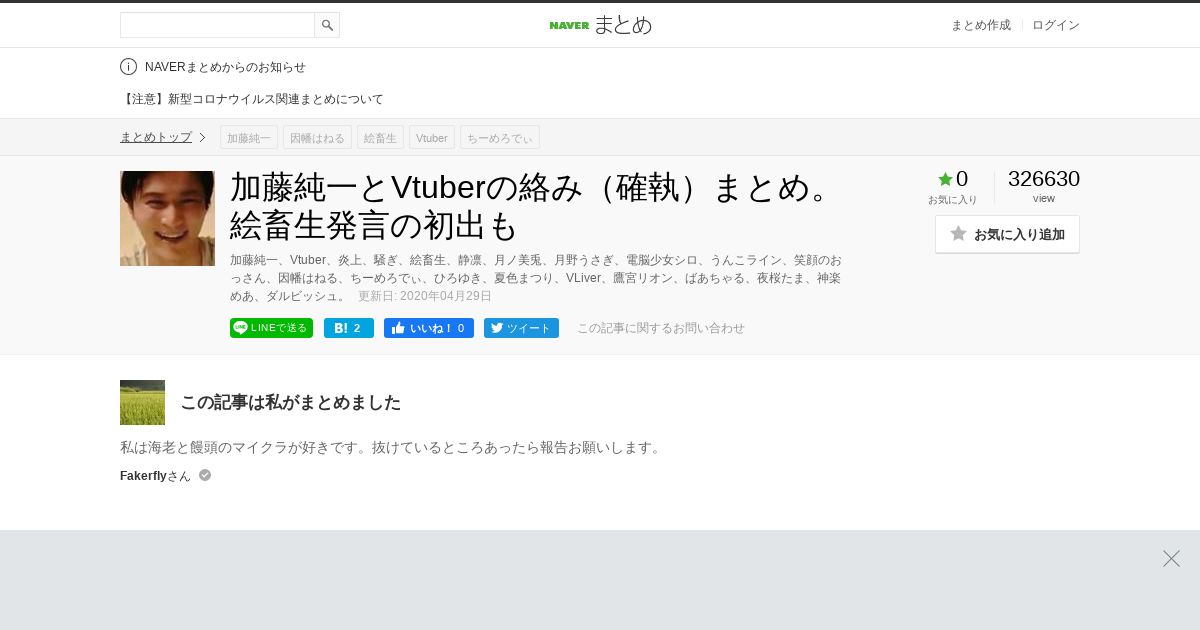Image resolution: width=1200 pixels, height=630 pixels.
Task: Go to まとめトップ breadcrumb
Action: (x=156, y=137)
